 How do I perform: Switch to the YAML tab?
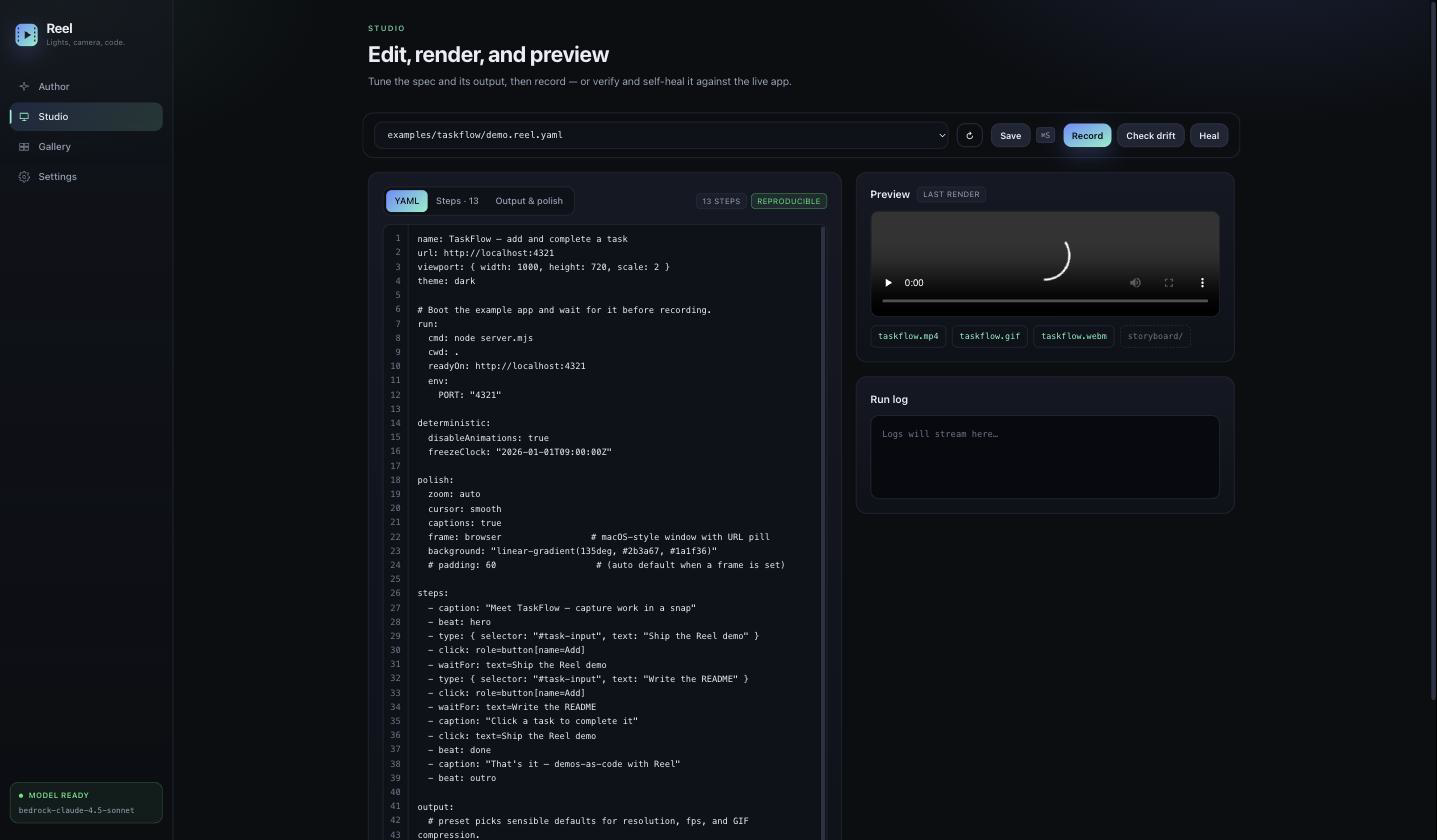click(x=407, y=201)
